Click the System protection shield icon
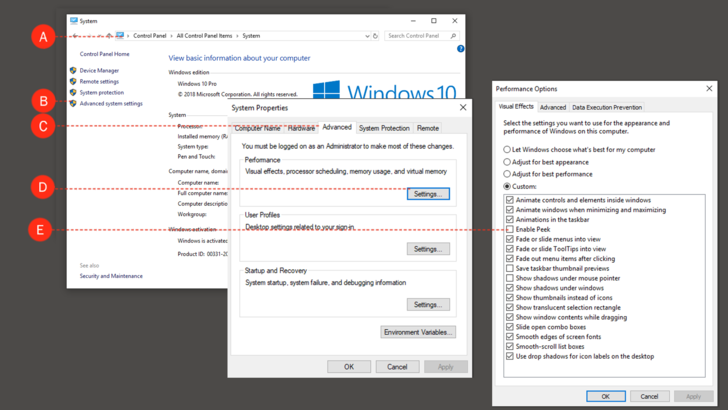This screenshot has height=410, width=728. [x=73, y=92]
